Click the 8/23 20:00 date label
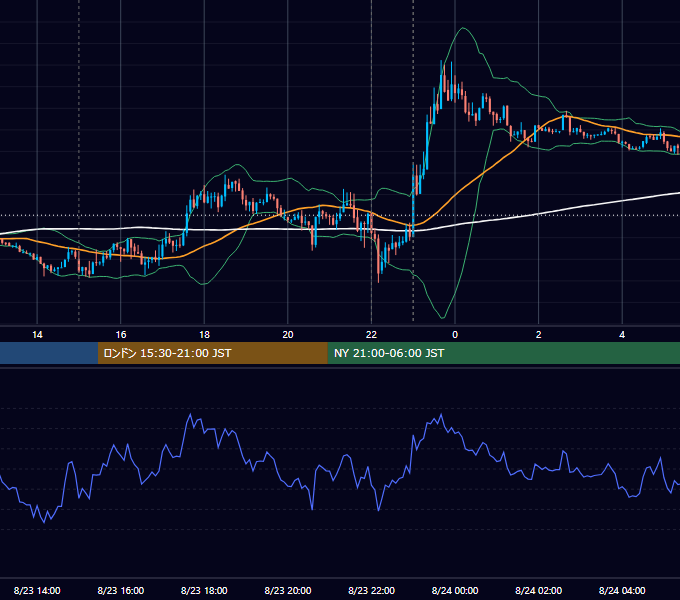680x600 pixels. click(288, 590)
